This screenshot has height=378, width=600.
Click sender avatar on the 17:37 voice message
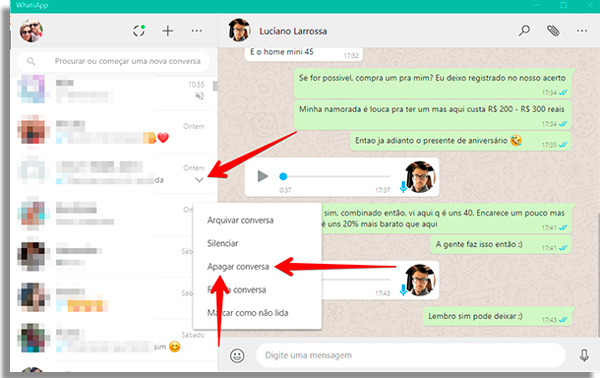pos(420,177)
